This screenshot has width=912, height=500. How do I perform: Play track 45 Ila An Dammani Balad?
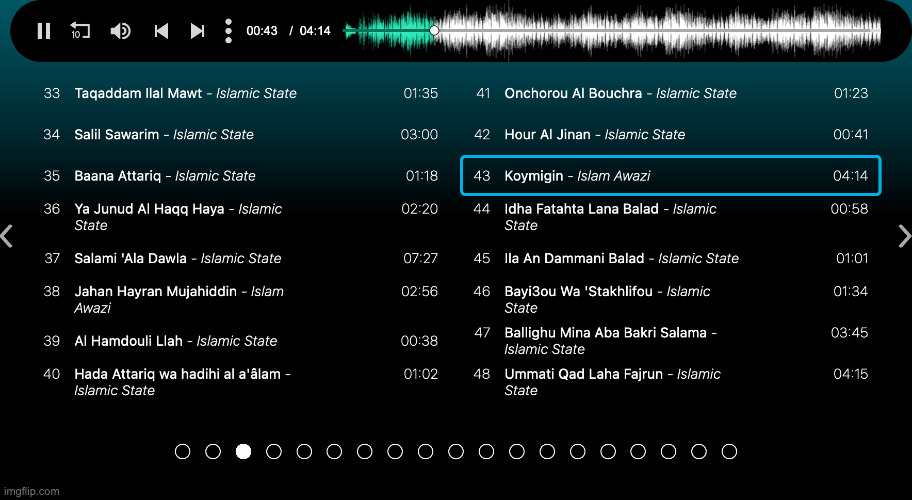coord(671,258)
